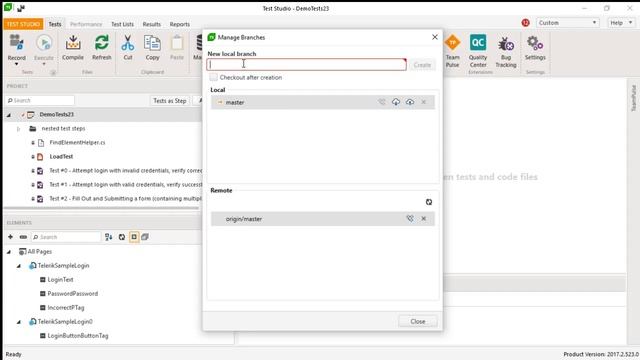The height and width of the screenshot is (360, 640).
Task: Click the tag icon on origin/master row
Action: coord(410,218)
